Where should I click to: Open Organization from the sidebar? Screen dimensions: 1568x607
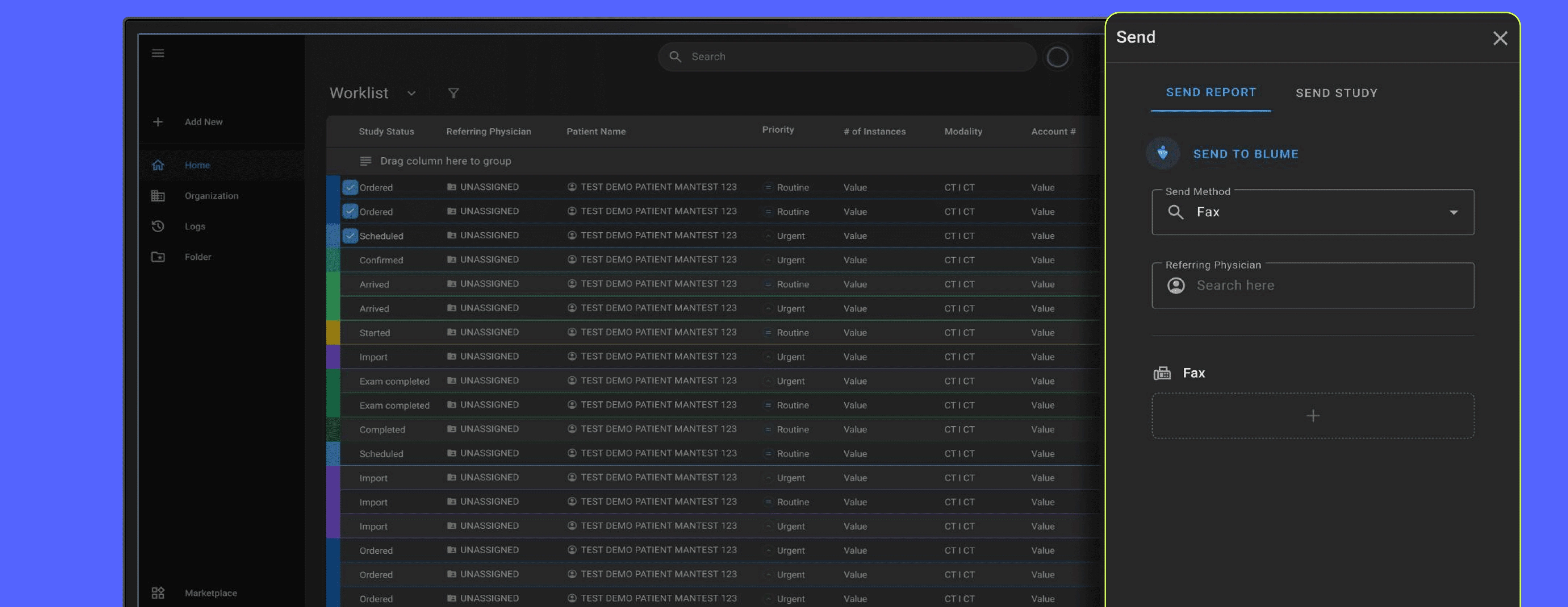click(210, 195)
